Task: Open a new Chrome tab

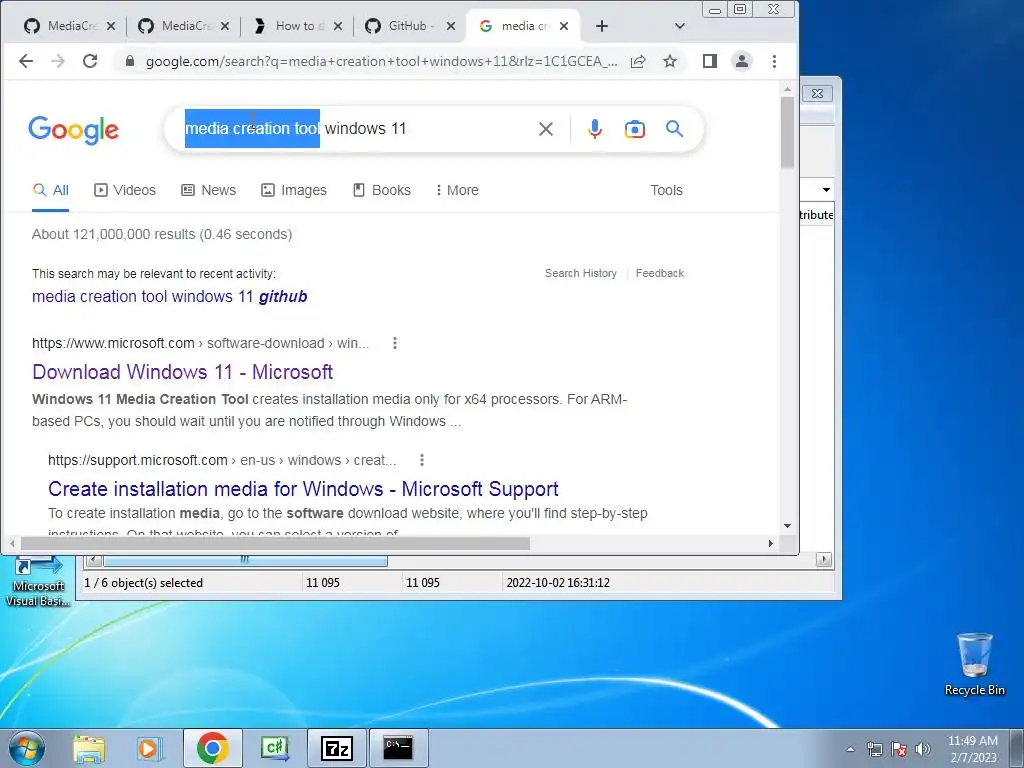Action: click(x=602, y=26)
